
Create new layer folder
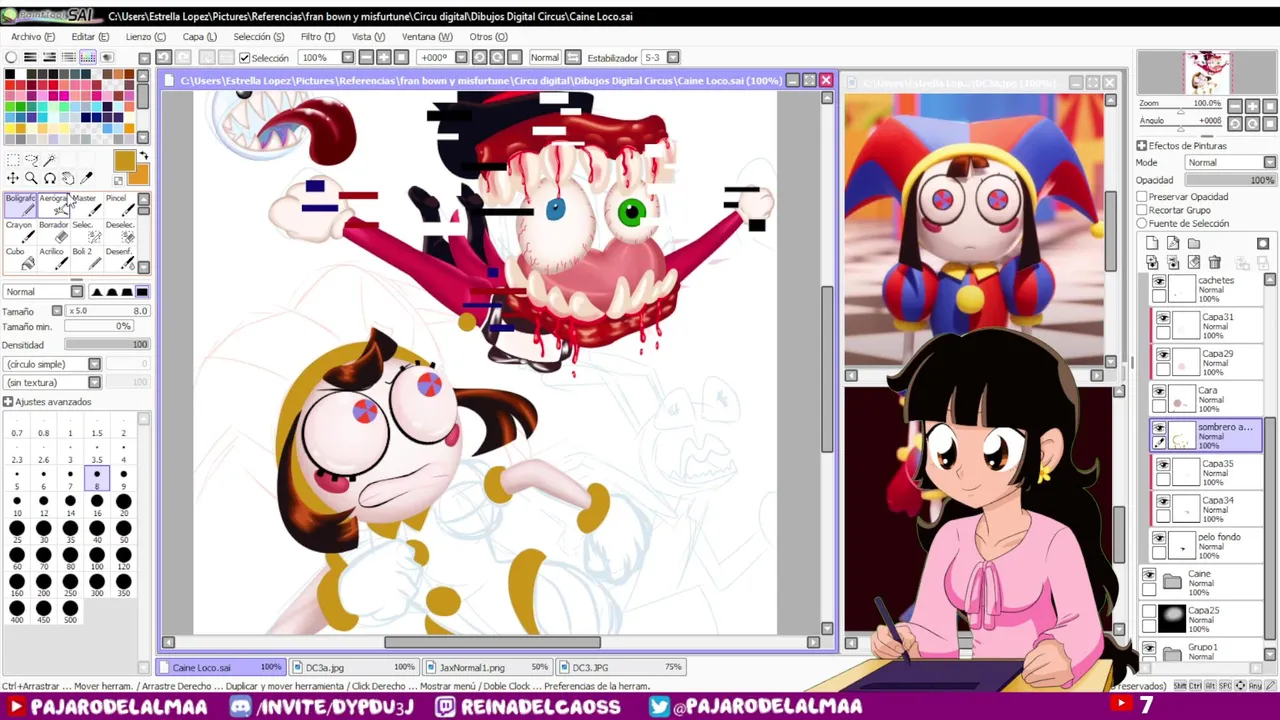(x=1194, y=243)
